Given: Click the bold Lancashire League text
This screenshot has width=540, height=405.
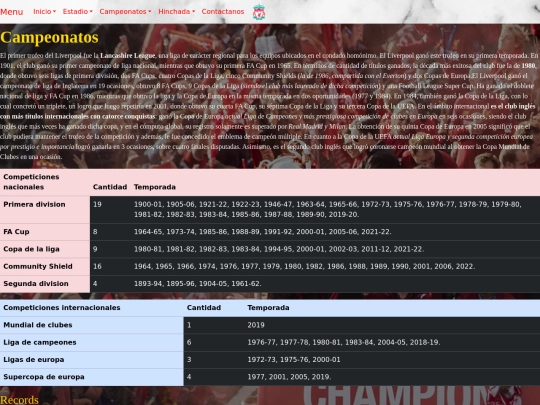Looking at the screenshot, I should tap(128, 55).
